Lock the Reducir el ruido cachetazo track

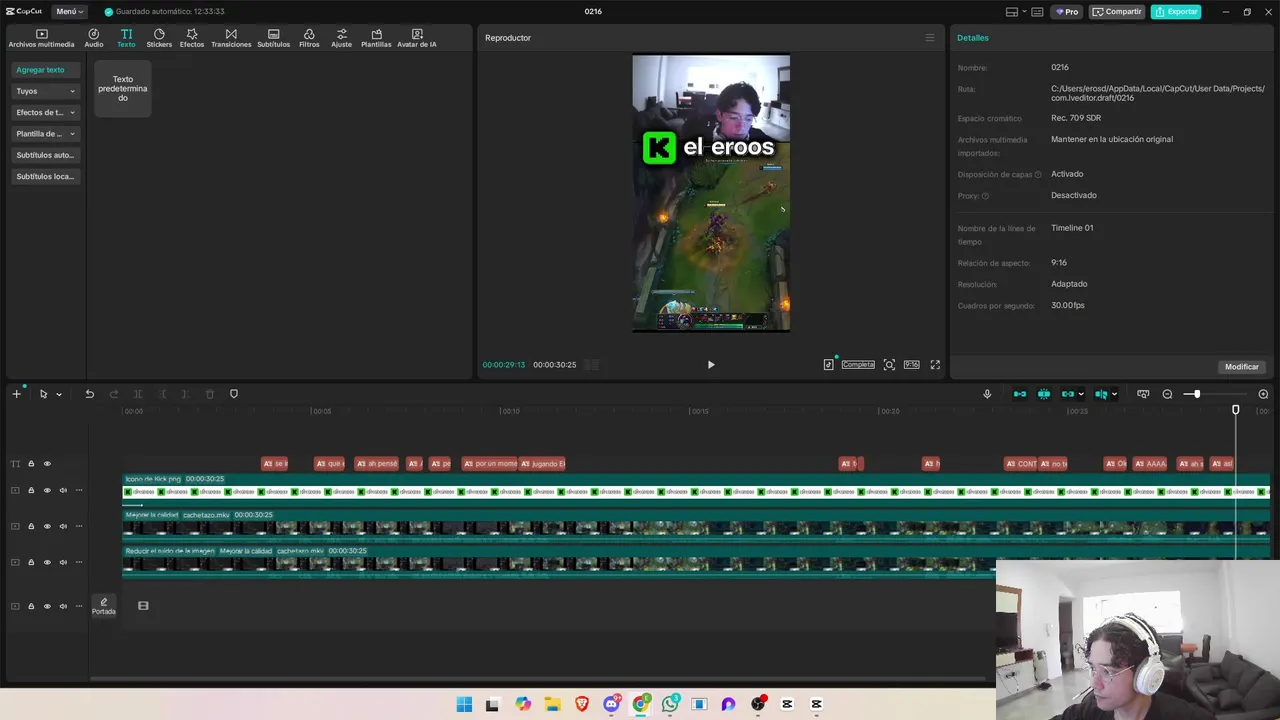[x=31, y=562]
